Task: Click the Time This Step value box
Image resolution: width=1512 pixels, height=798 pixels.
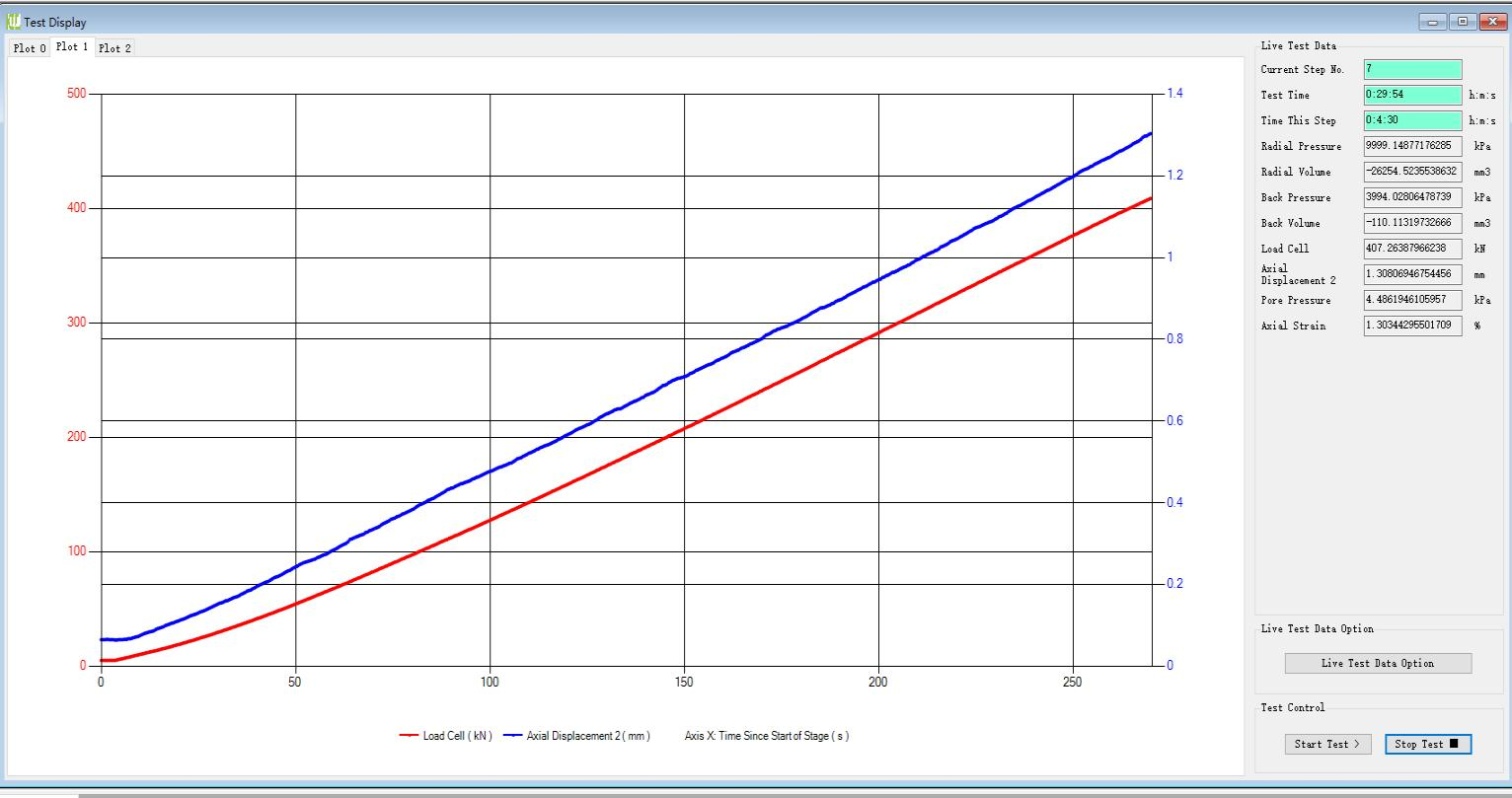Action: coord(1411,120)
